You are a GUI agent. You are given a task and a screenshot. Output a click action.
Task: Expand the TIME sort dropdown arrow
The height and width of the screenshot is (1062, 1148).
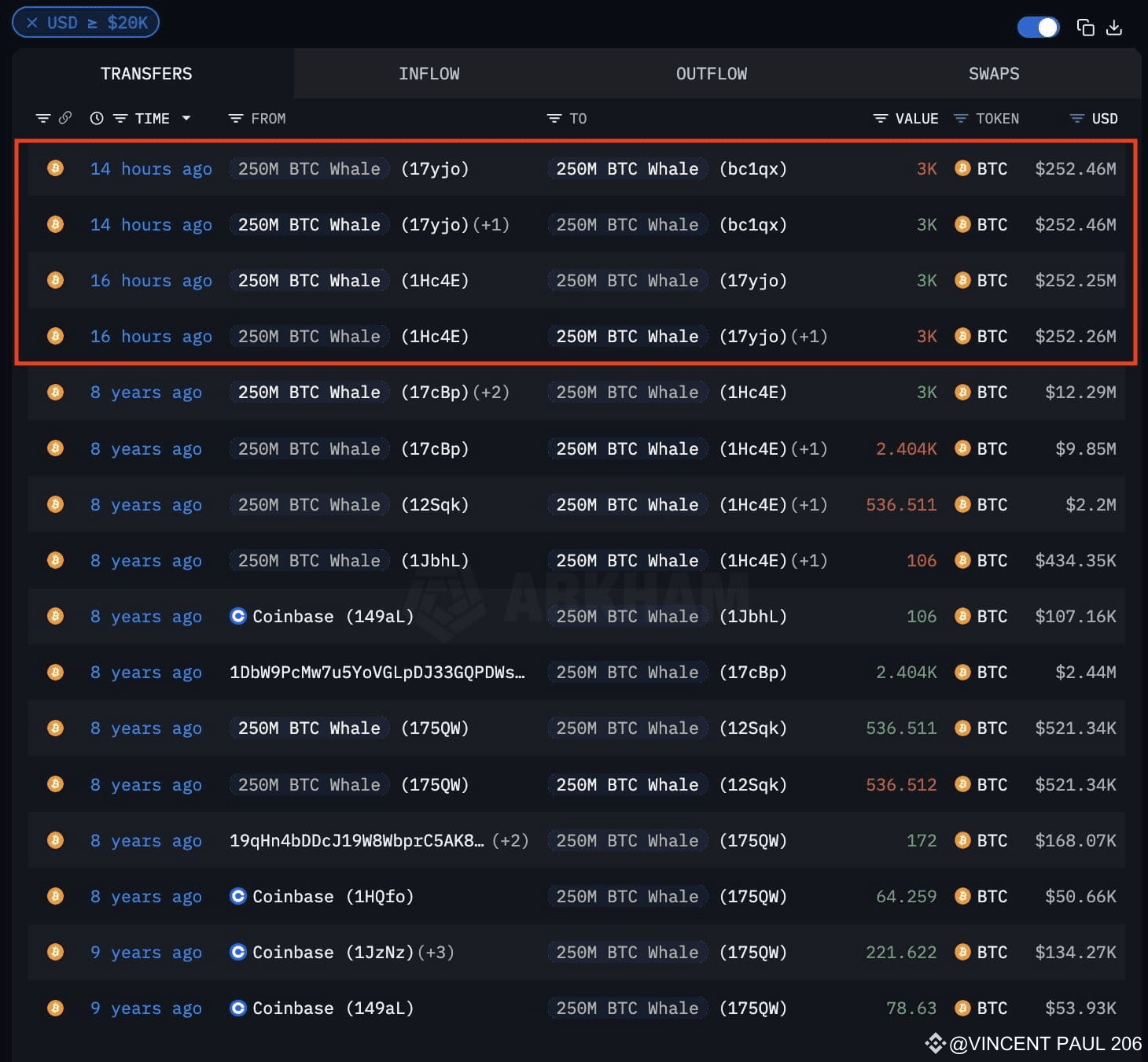click(x=186, y=118)
